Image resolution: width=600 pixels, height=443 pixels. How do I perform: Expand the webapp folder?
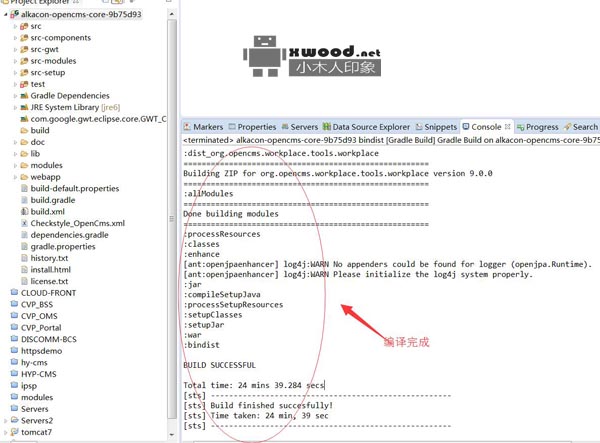(15, 177)
